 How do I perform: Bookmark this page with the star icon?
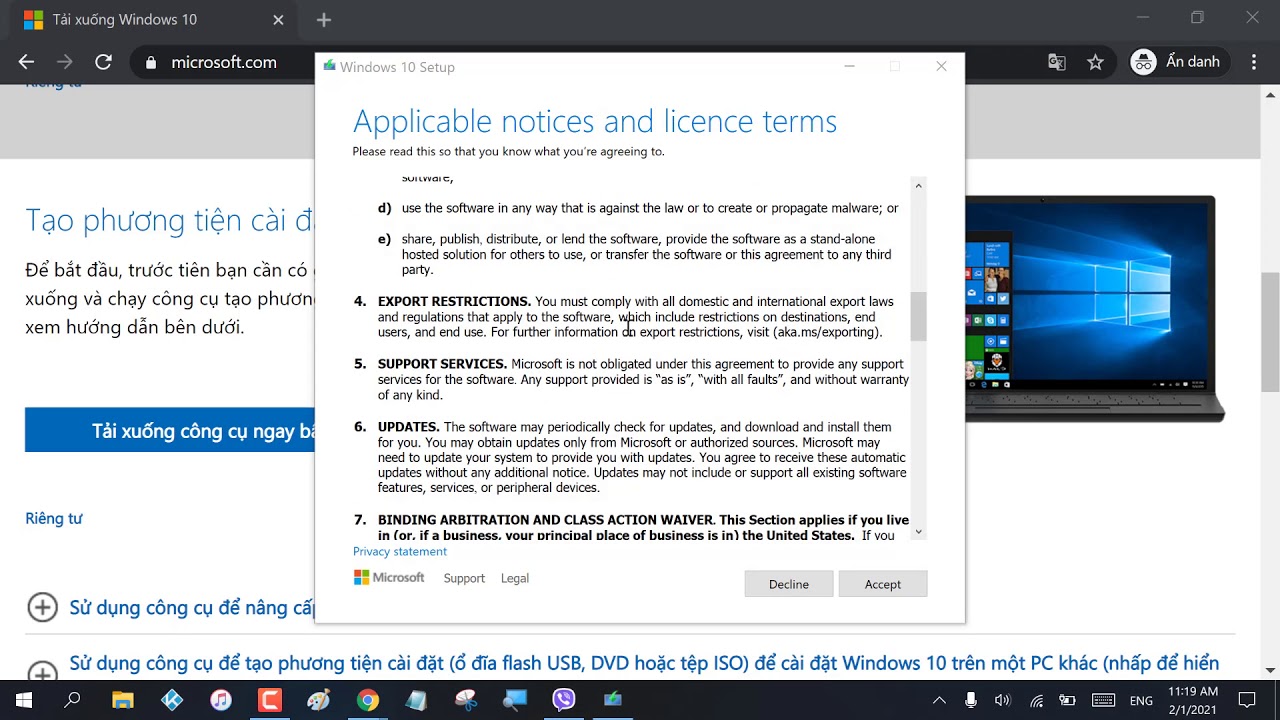pos(1095,62)
